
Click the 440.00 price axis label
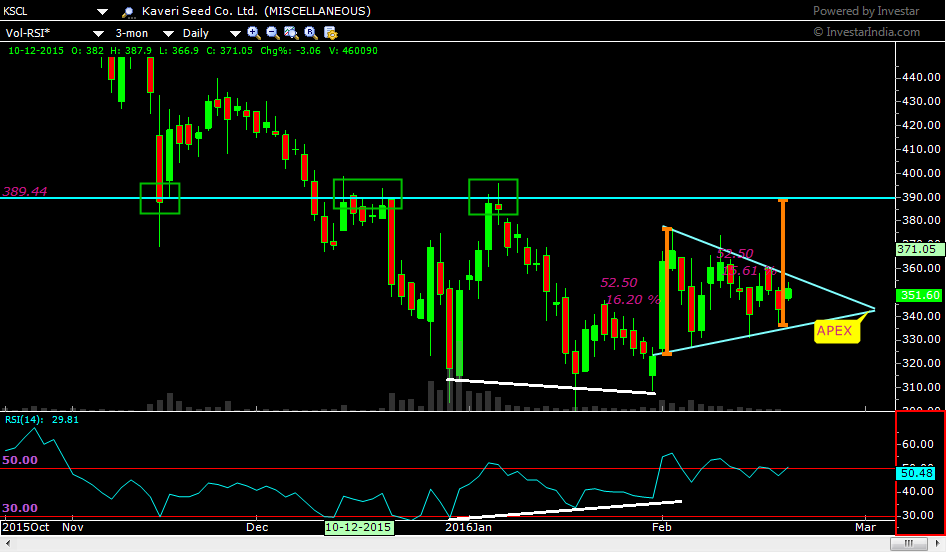tap(922, 77)
